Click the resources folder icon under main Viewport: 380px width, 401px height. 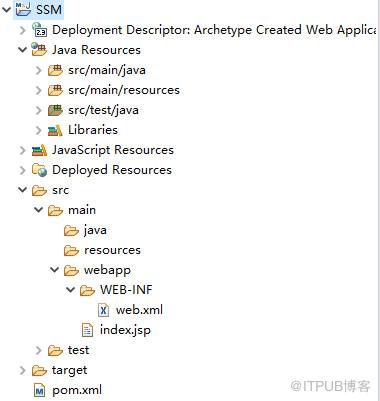(x=71, y=250)
